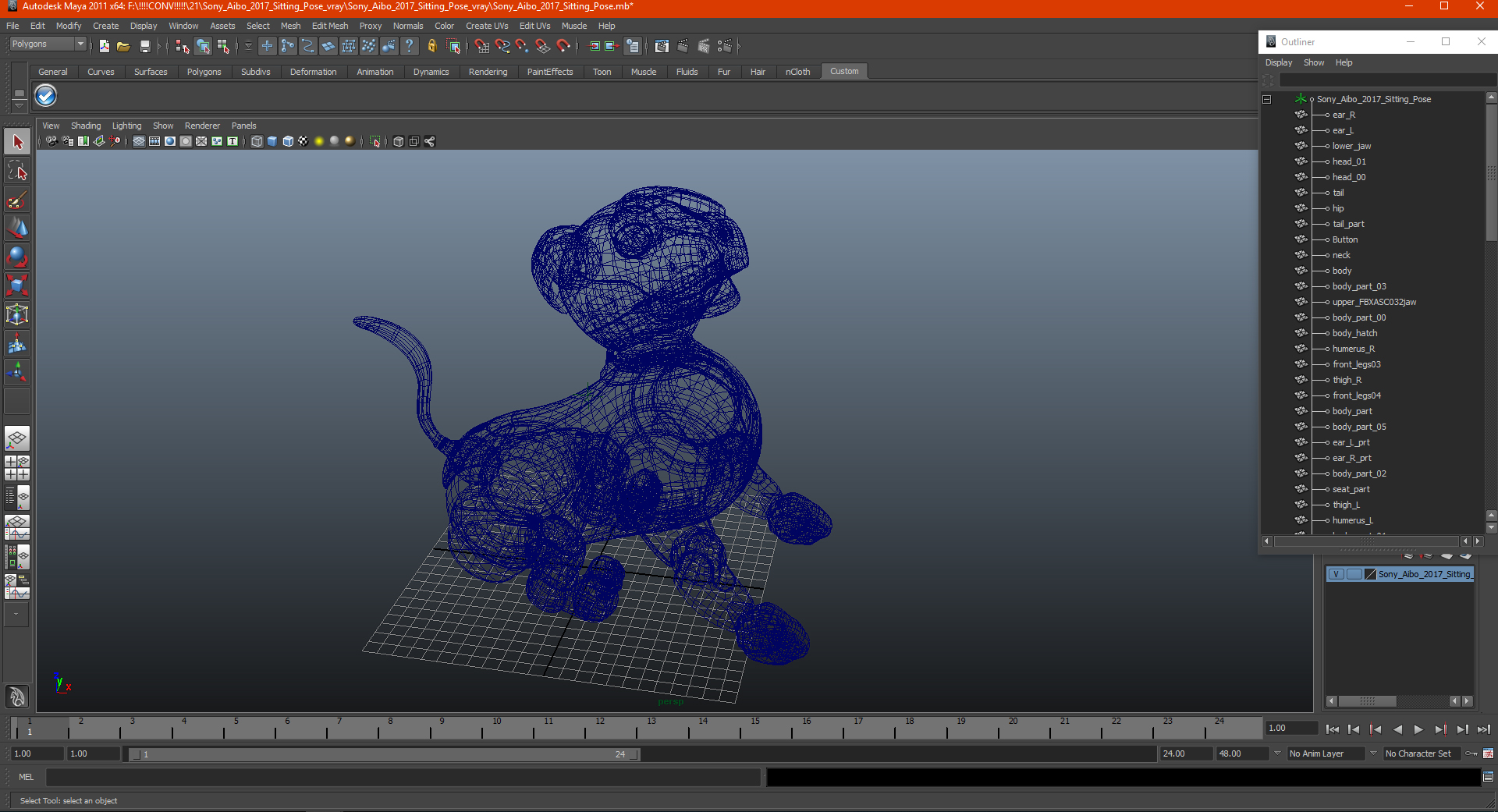
Task: Toggle layer visibility V box
Action: (x=1336, y=574)
